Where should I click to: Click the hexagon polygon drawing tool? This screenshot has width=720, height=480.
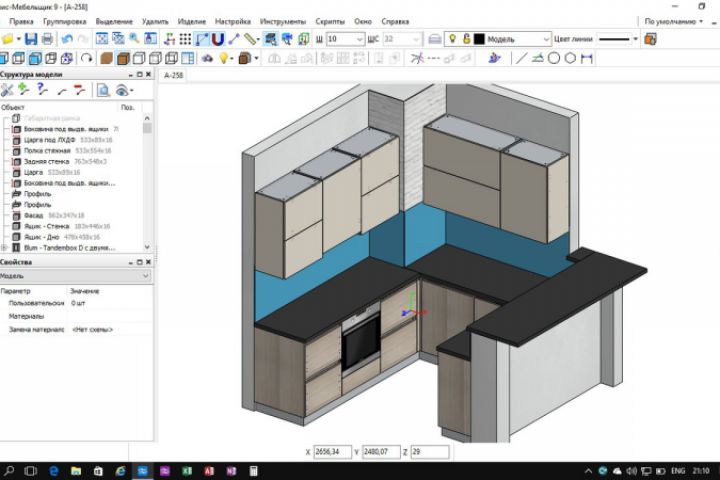570,58
